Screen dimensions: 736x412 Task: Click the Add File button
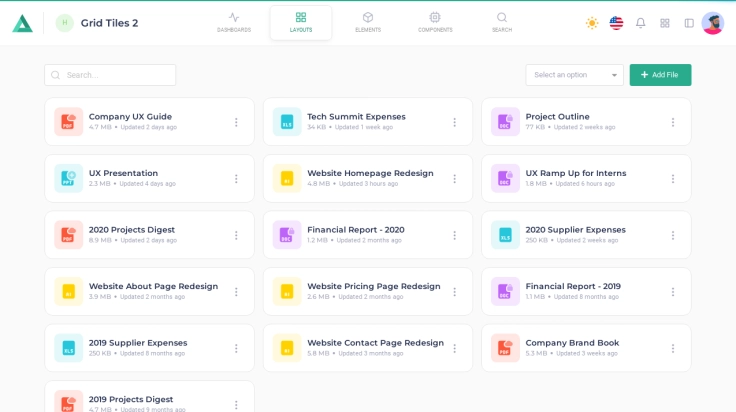[x=660, y=75]
